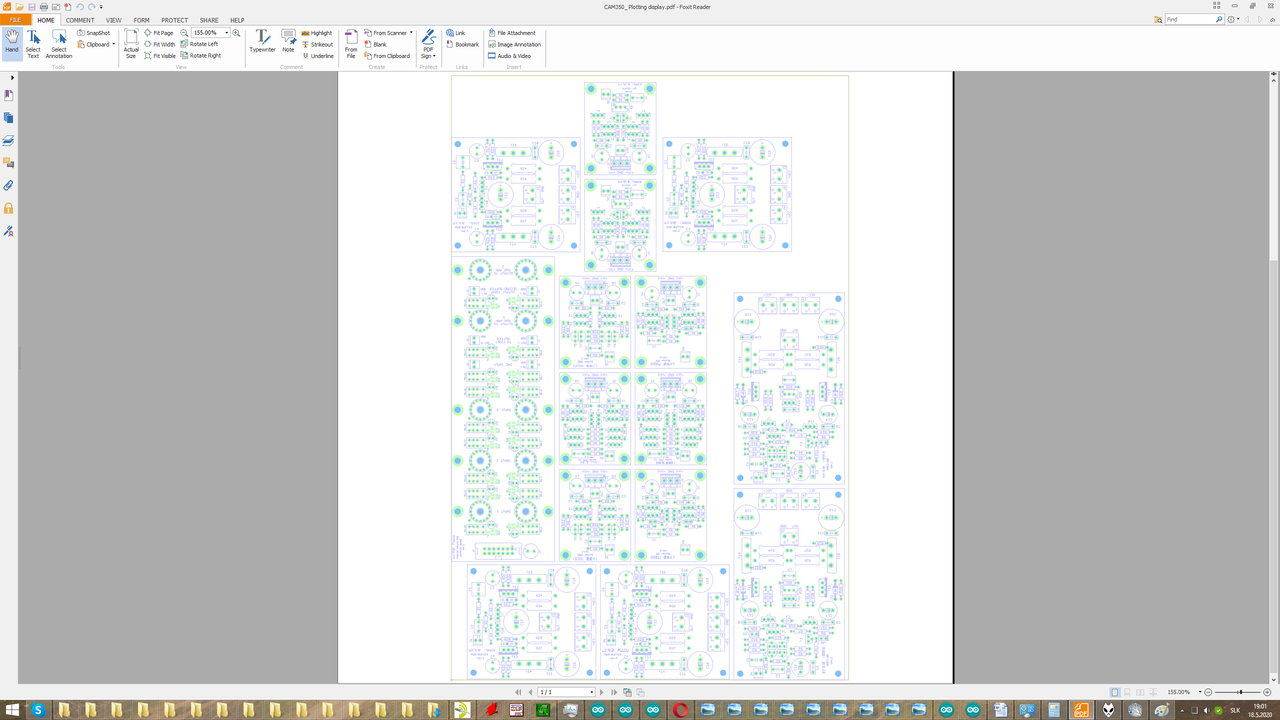1280x720 pixels.
Task: Open the page number dropdown
Action: (592, 692)
